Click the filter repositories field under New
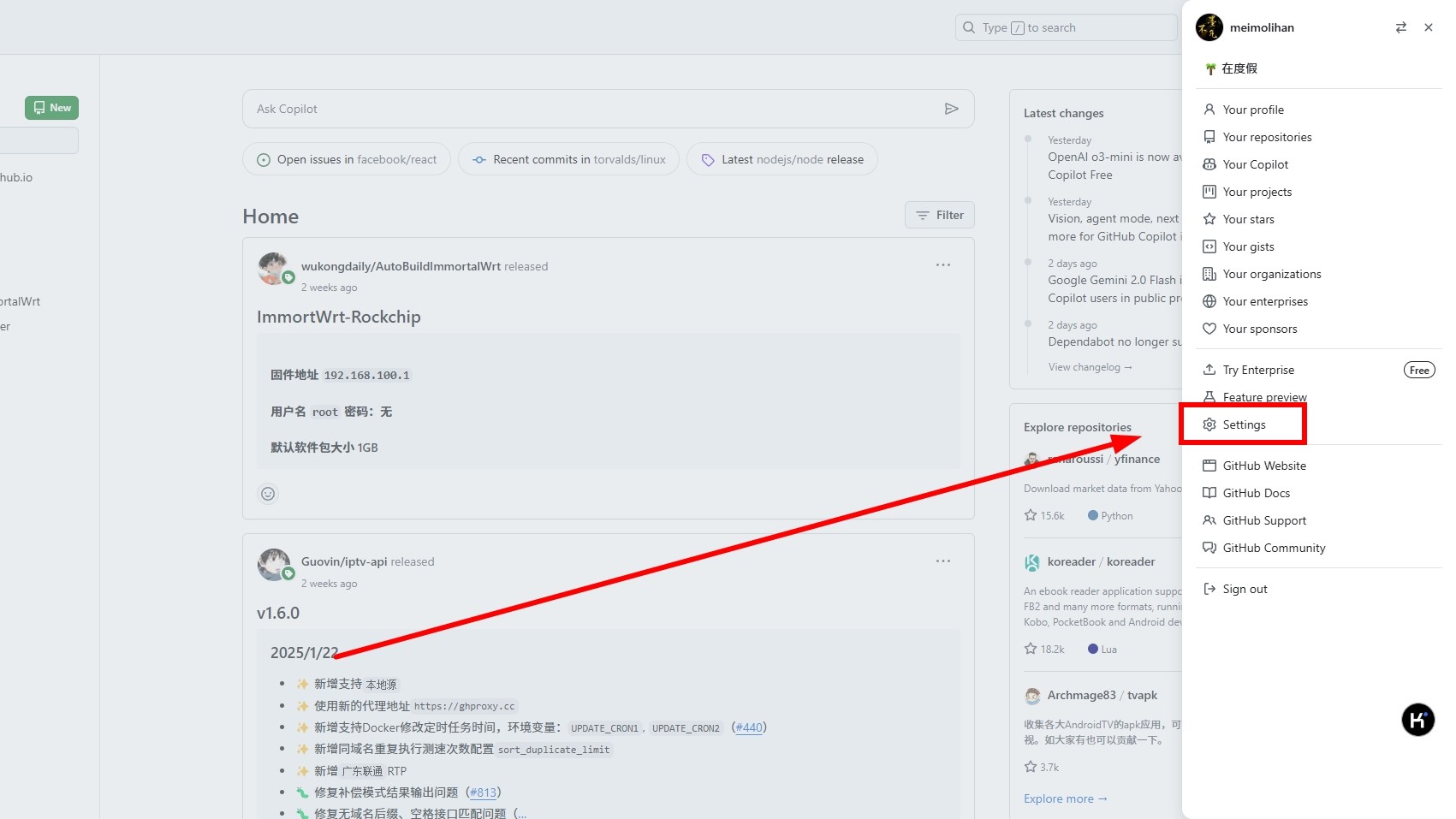This screenshot has width=1456, height=819. coord(39,140)
